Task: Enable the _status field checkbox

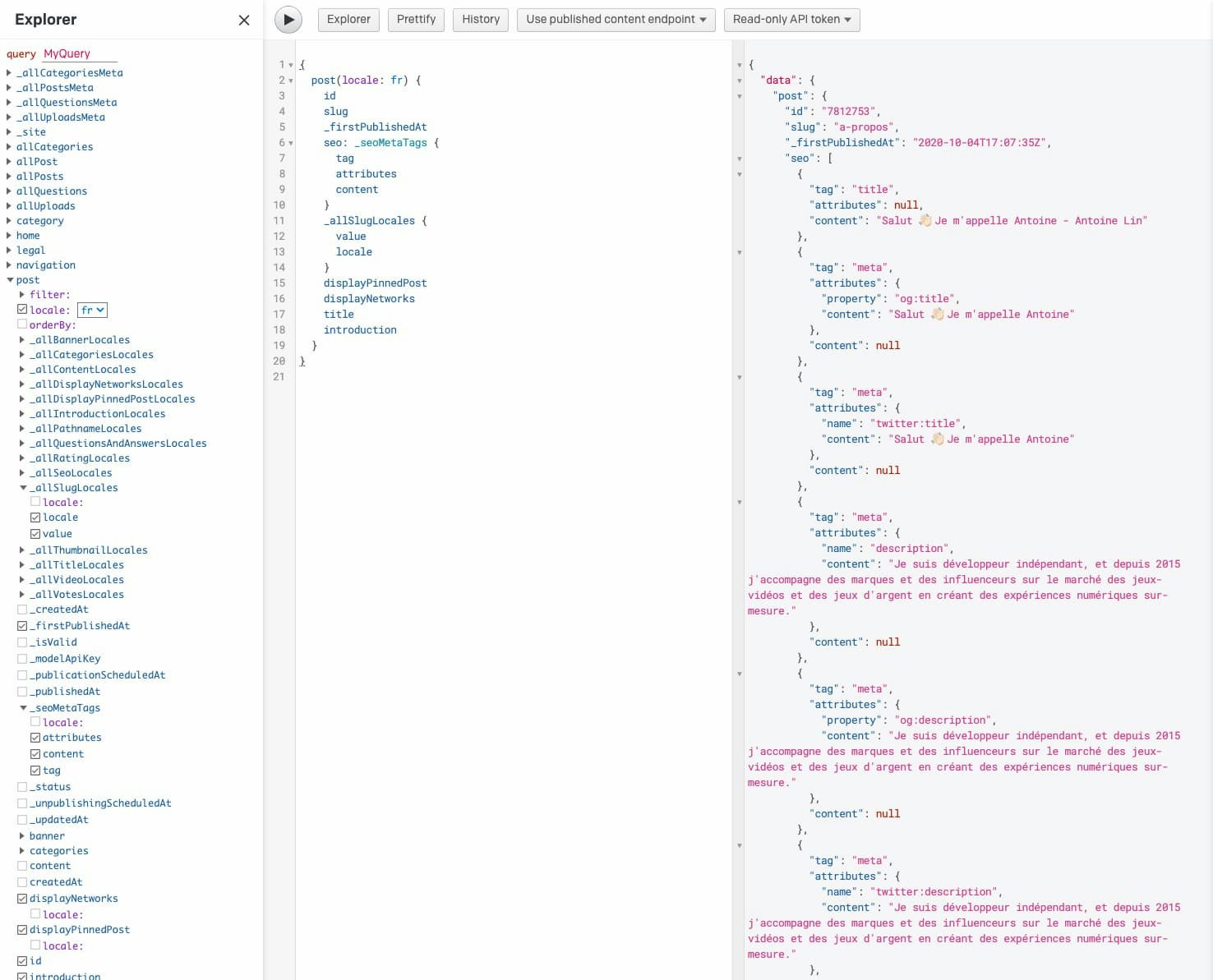Action: tap(22, 787)
